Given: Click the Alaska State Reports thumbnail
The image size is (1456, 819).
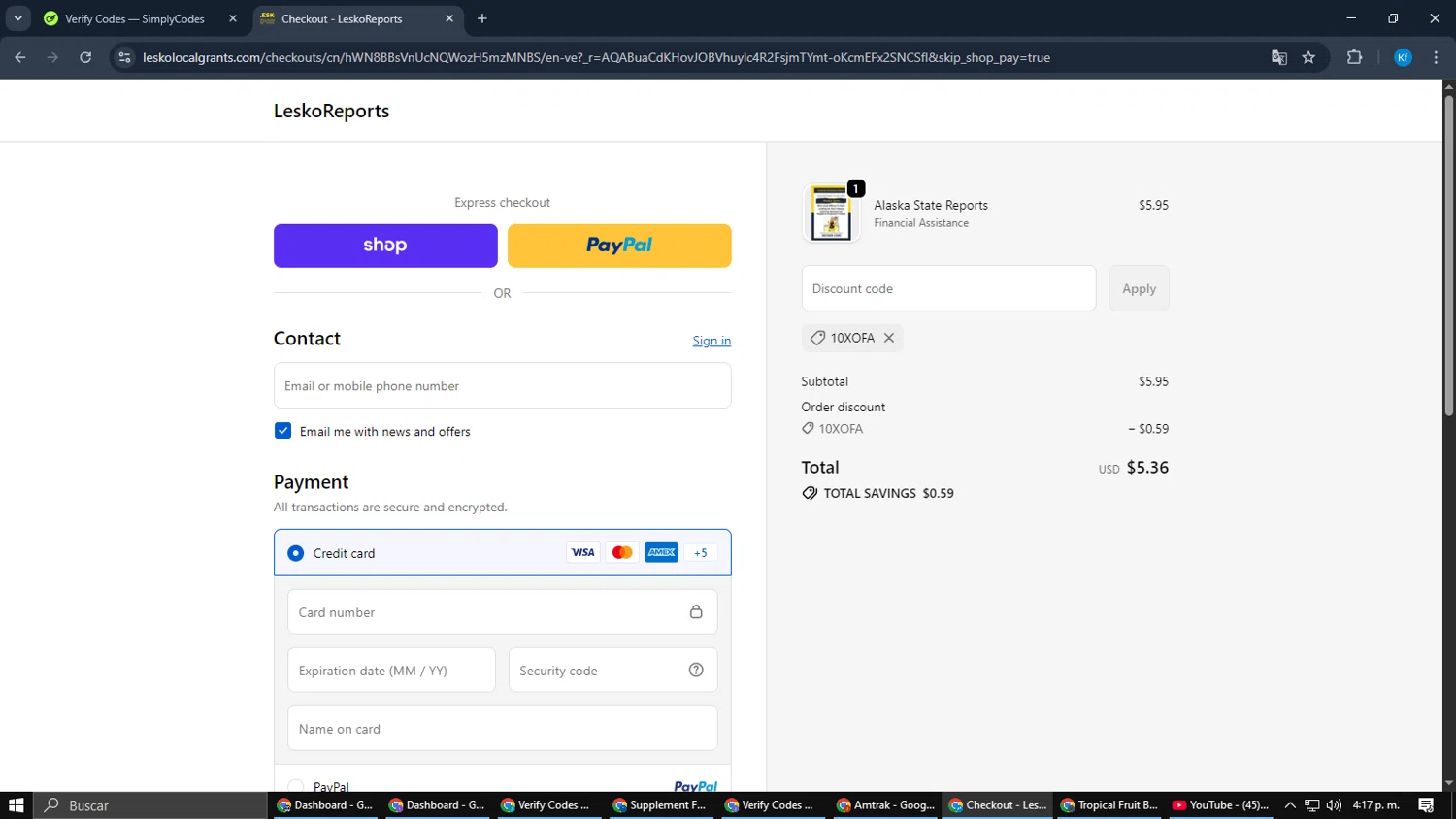Looking at the screenshot, I should pos(831,213).
